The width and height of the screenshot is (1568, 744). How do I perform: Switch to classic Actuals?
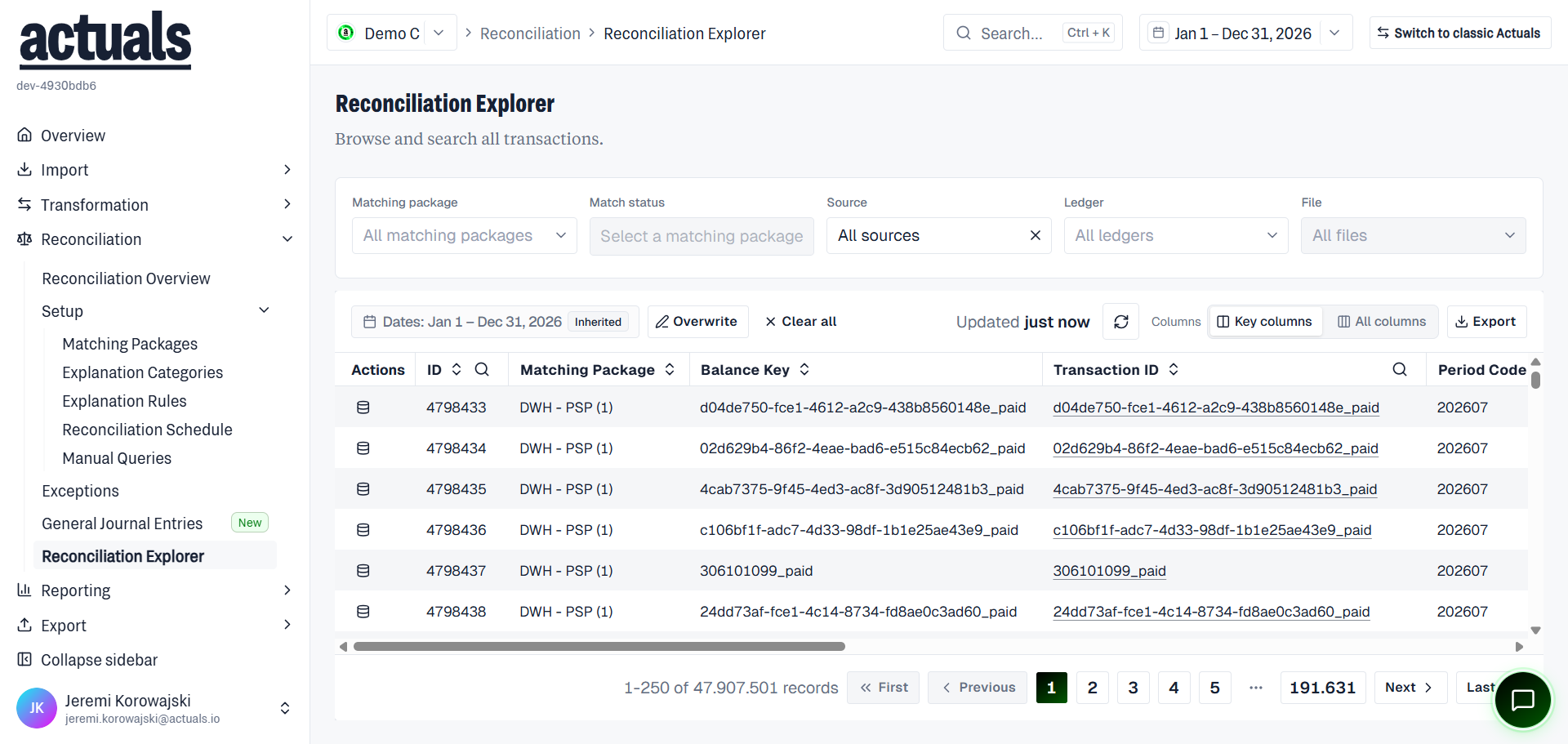(x=1459, y=33)
